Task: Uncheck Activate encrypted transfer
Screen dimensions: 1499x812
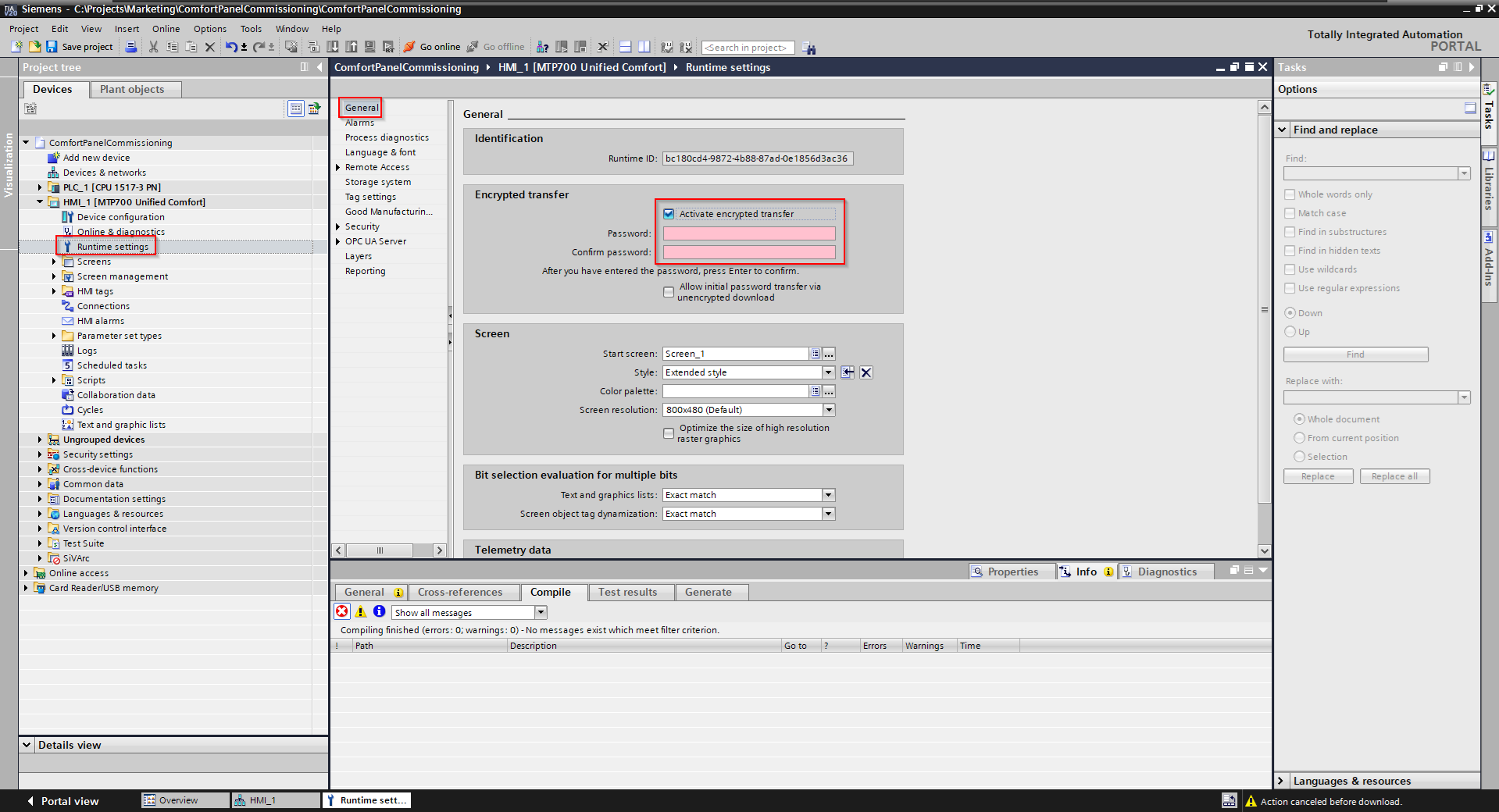Action: tap(669, 214)
